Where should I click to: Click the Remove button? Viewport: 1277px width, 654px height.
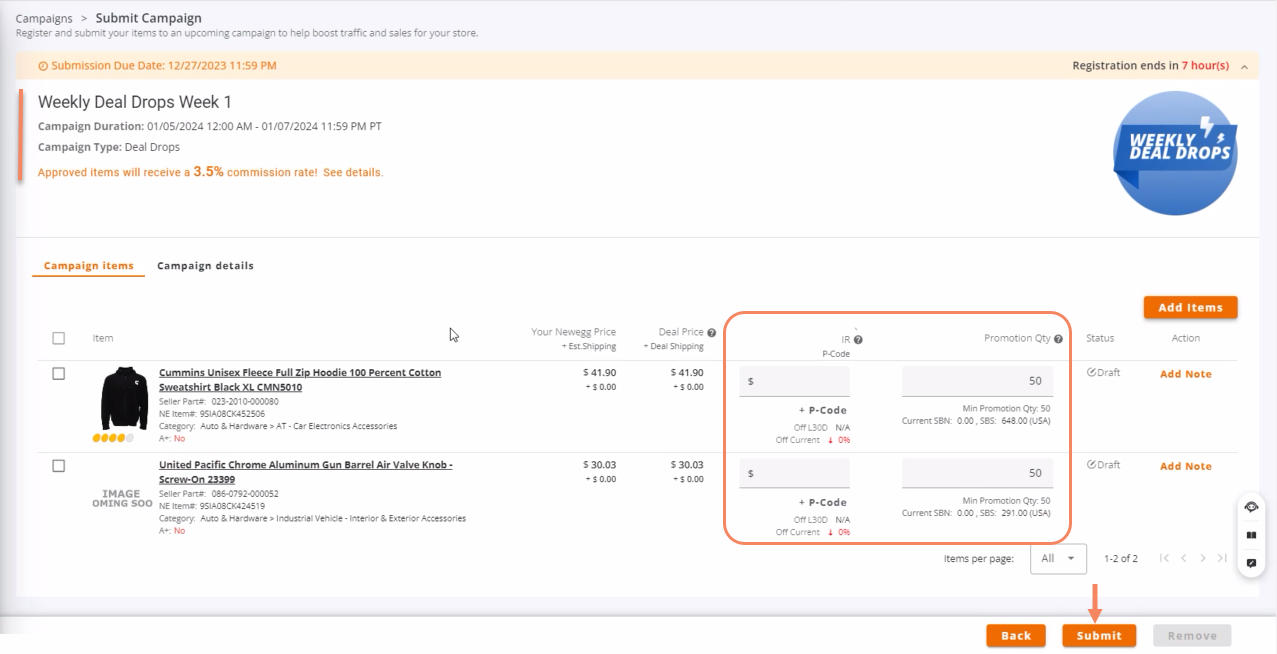pyautogui.click(x=1192, y=635)
